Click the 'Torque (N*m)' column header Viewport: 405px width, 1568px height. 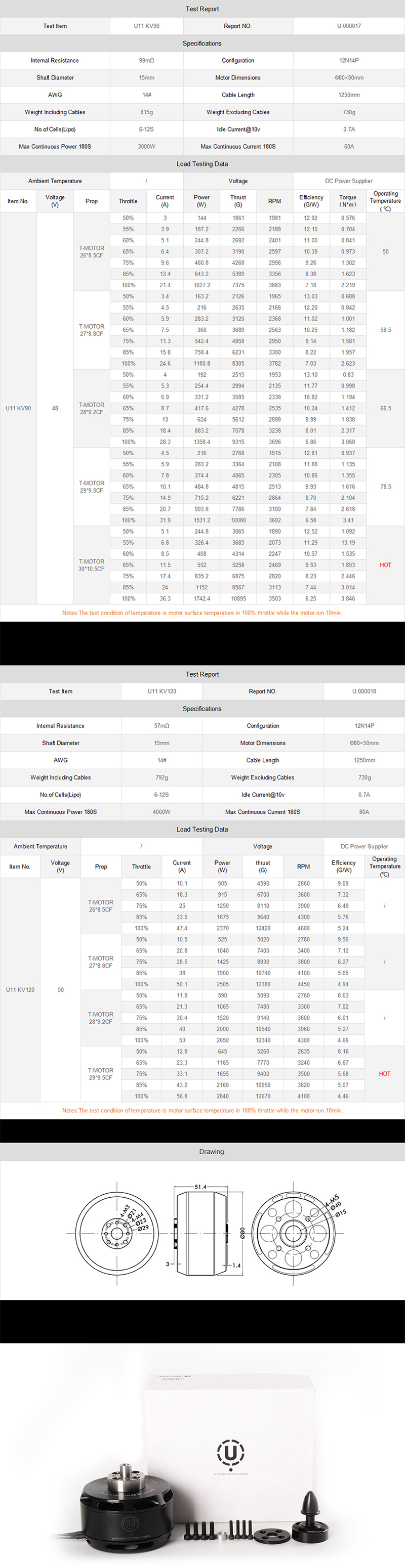(348, 201)
